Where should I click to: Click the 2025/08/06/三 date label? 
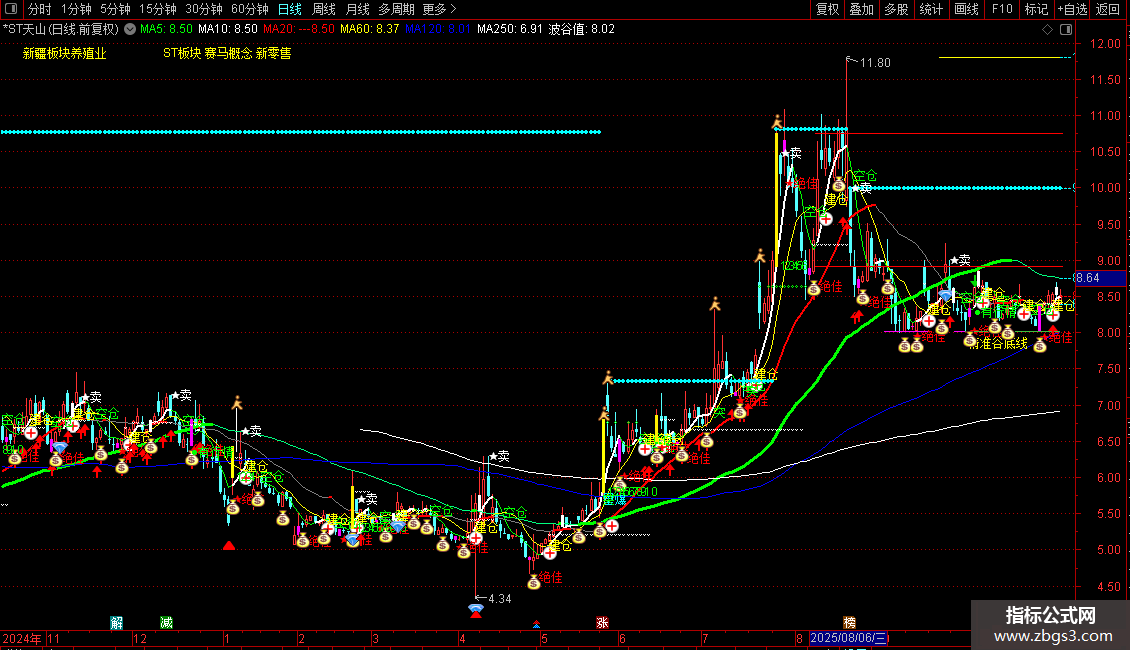coord(850,638)
